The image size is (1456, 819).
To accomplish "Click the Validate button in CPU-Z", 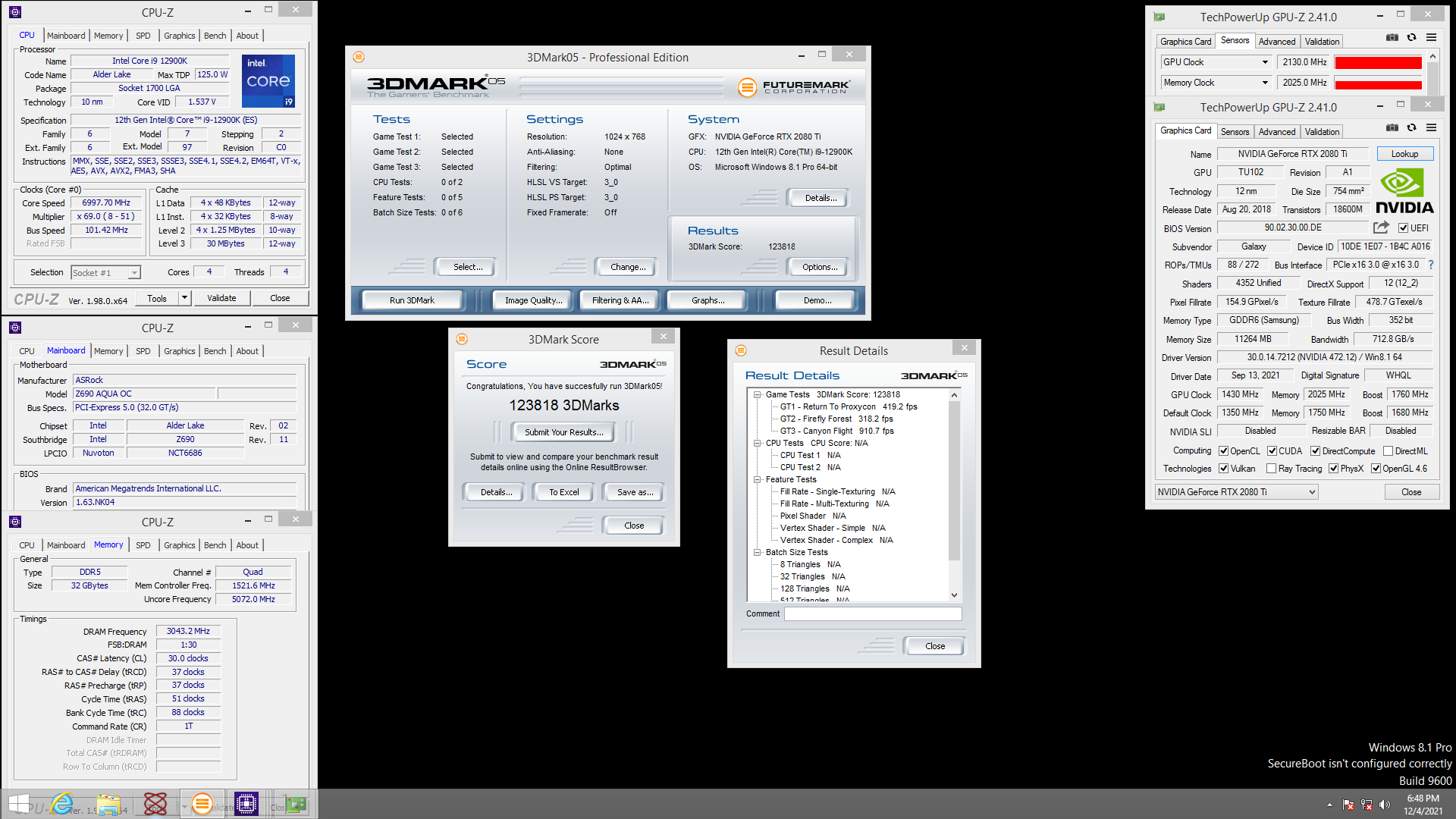I will (221, 298).
